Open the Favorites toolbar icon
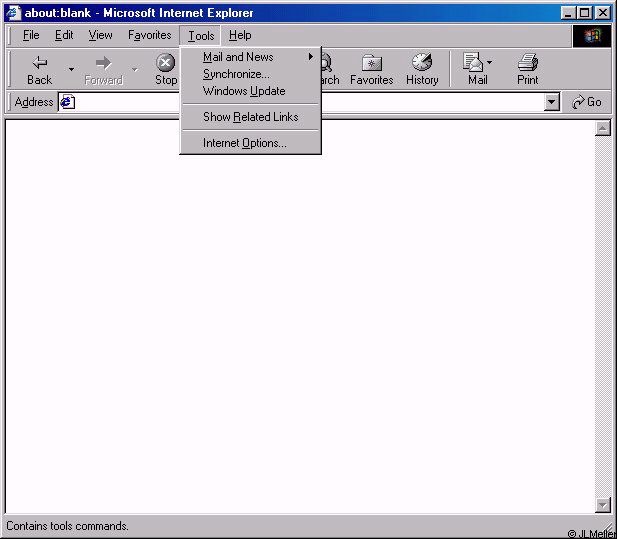 pyautogui.click(x=371, y=63)
